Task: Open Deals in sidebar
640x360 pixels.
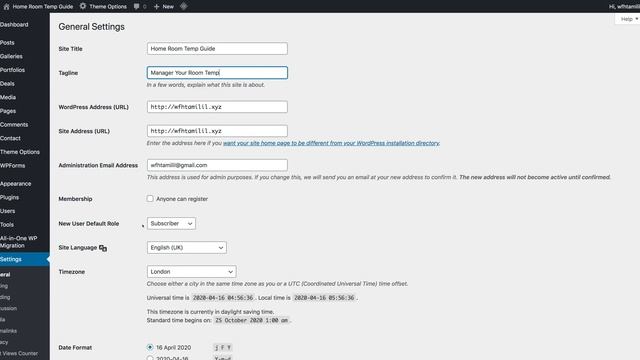Action: (7, 84)
